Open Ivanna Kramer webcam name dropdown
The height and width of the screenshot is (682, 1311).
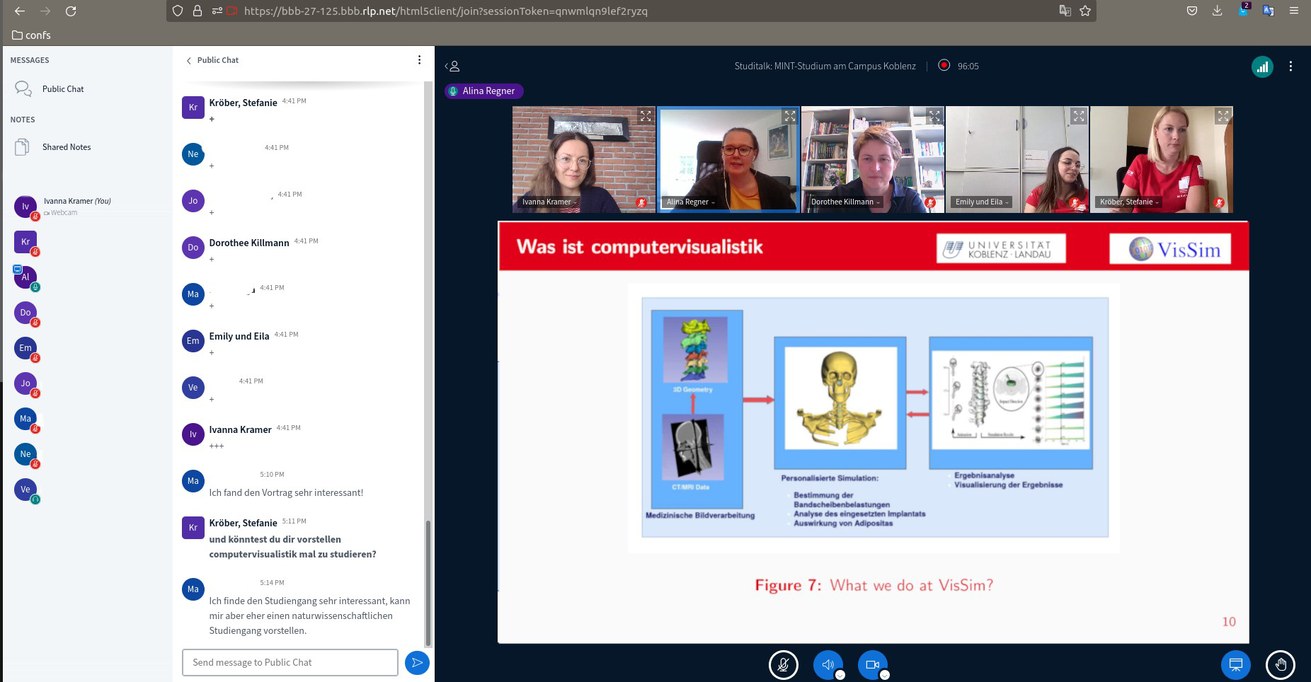(x=551, y=202)
